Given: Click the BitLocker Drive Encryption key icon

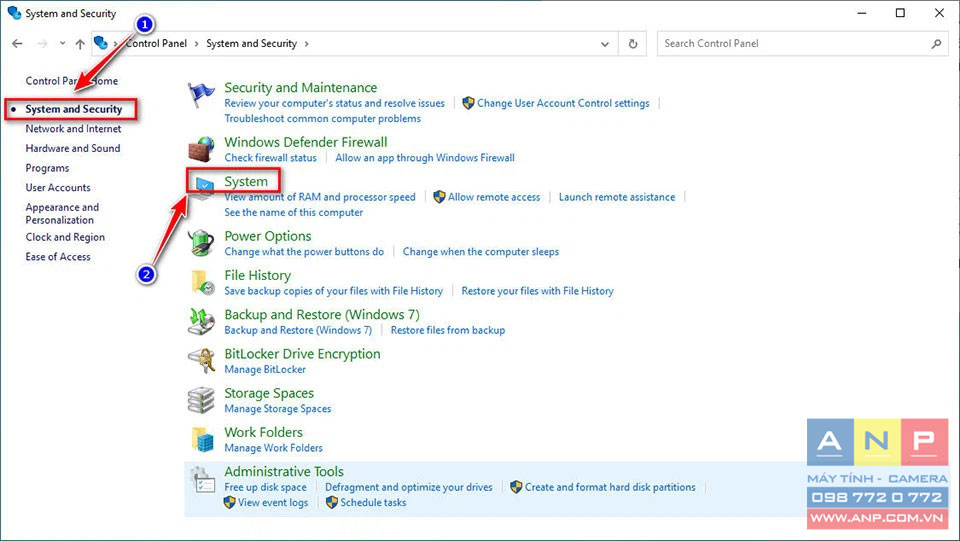Looking at the screenshot, I should [201, 361].
